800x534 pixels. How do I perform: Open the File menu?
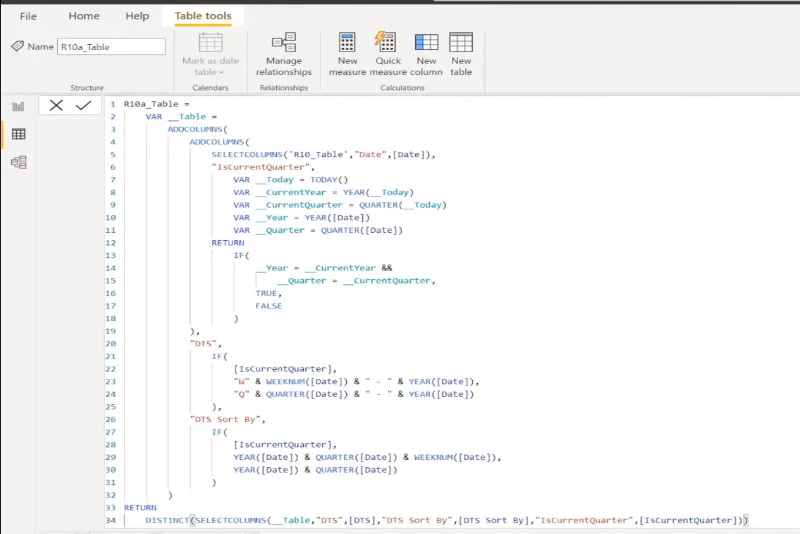[28, 16]
